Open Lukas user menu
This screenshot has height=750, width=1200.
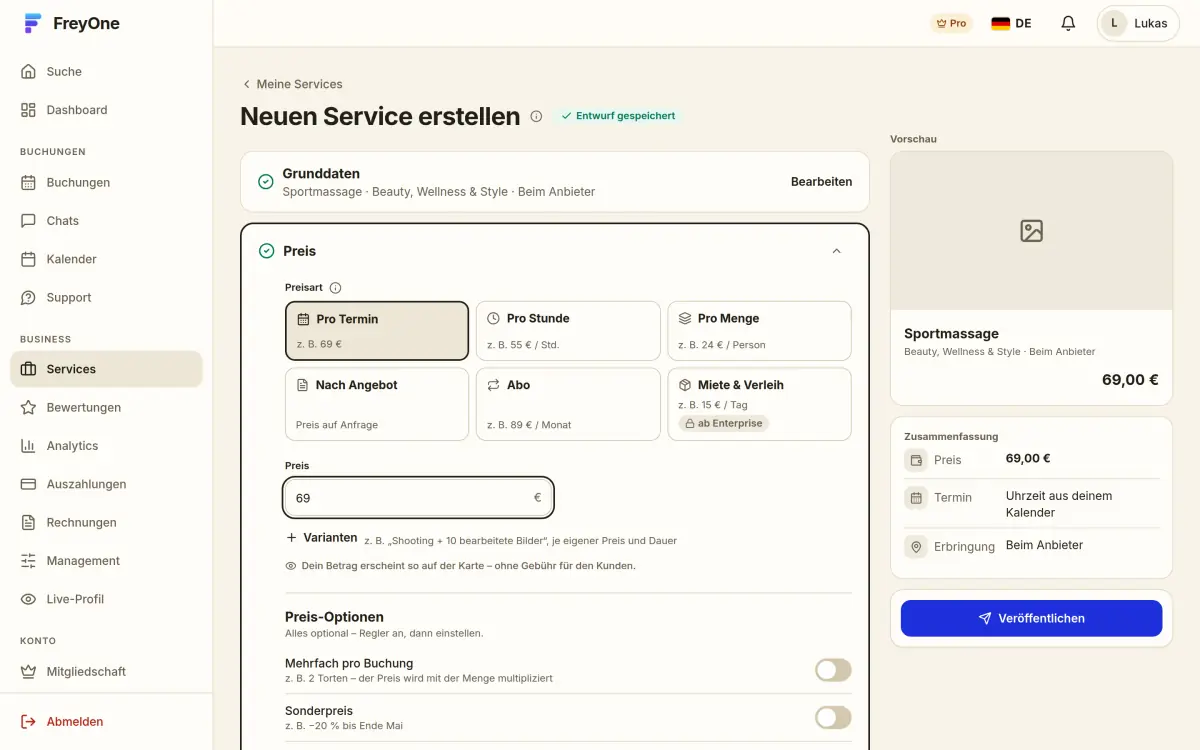[1138, 23]
